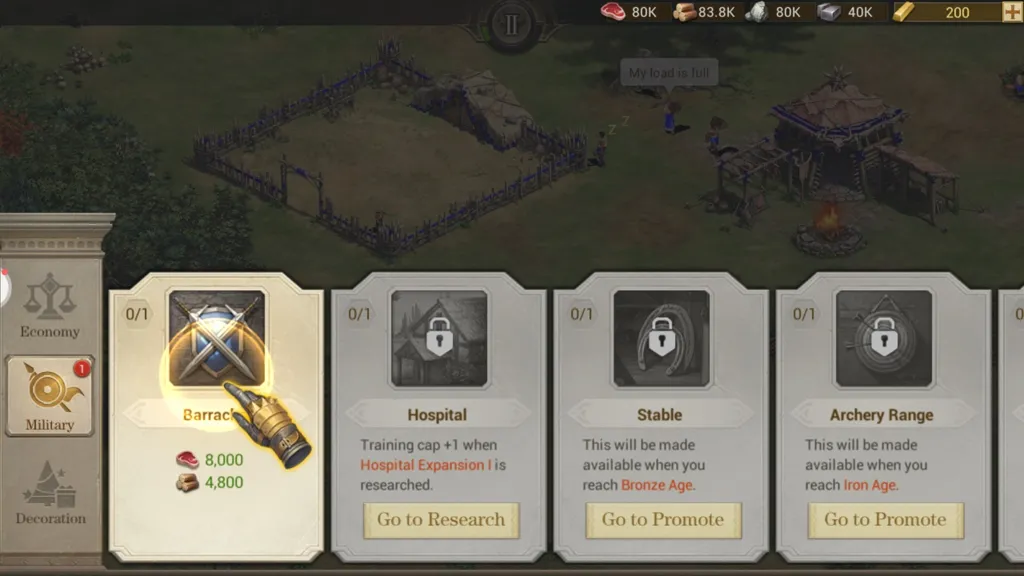Switch to the Military category tab

pos(50,396)
